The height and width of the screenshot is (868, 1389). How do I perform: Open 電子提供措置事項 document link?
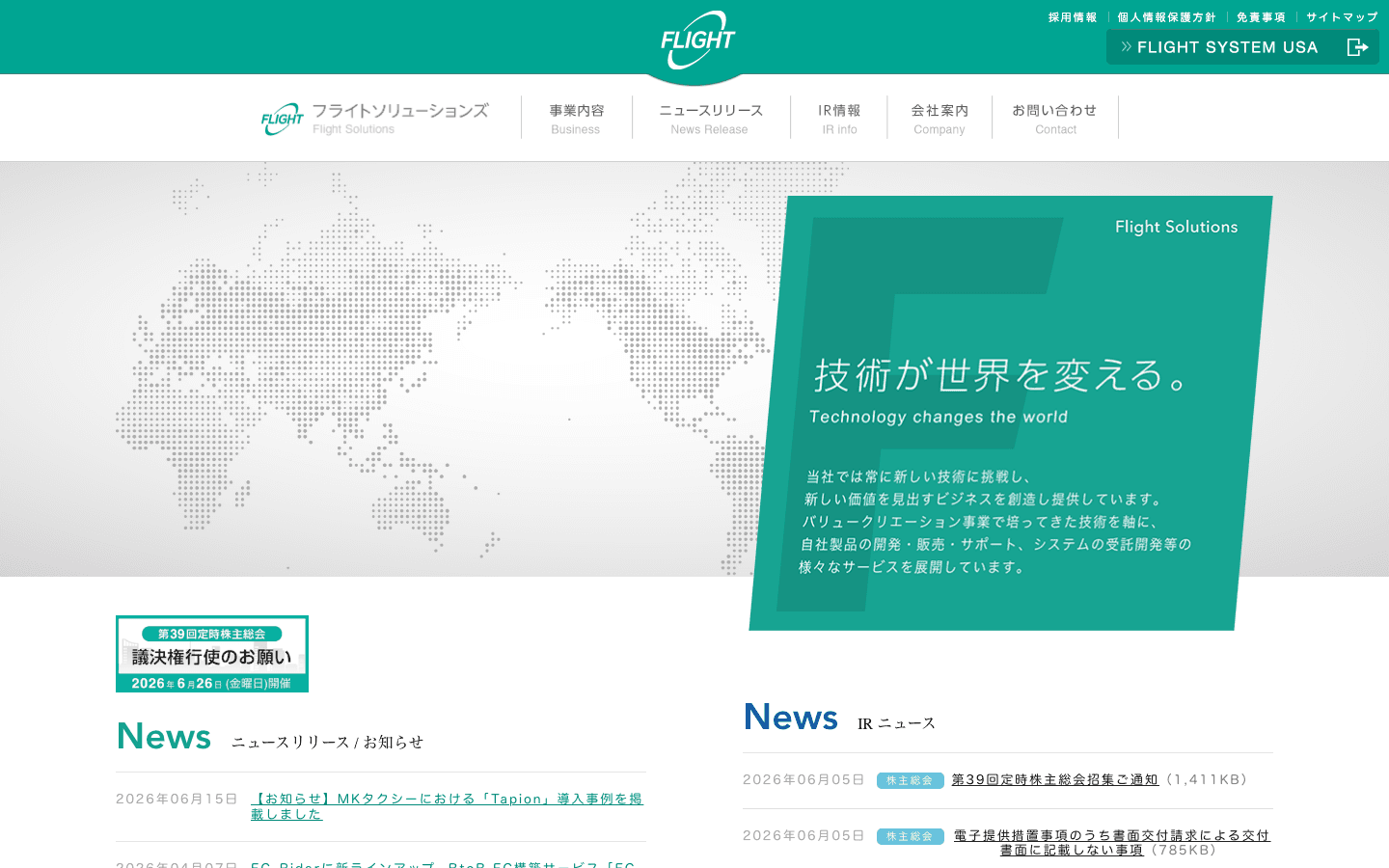1111,842
